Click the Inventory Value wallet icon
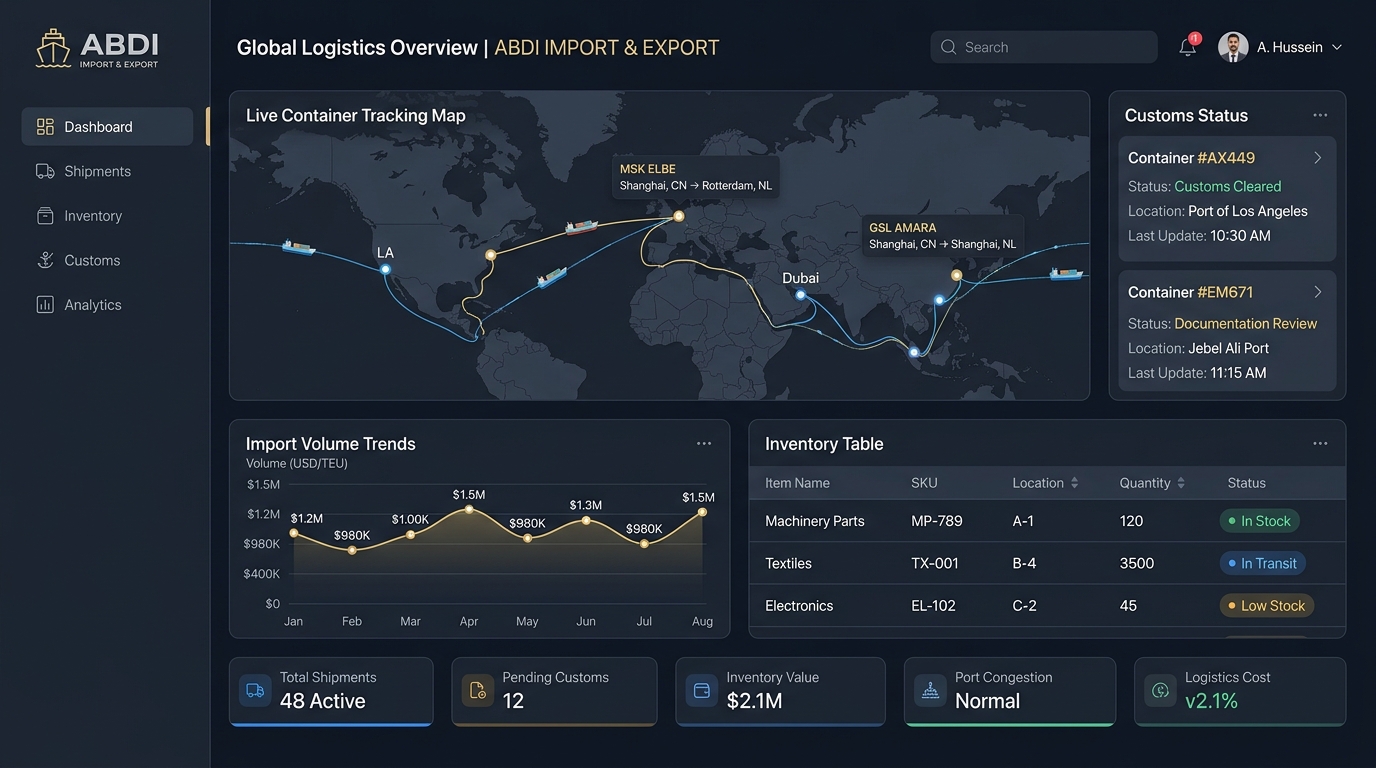The height and width of the screenshot is (768, 1376). (702, 690)
